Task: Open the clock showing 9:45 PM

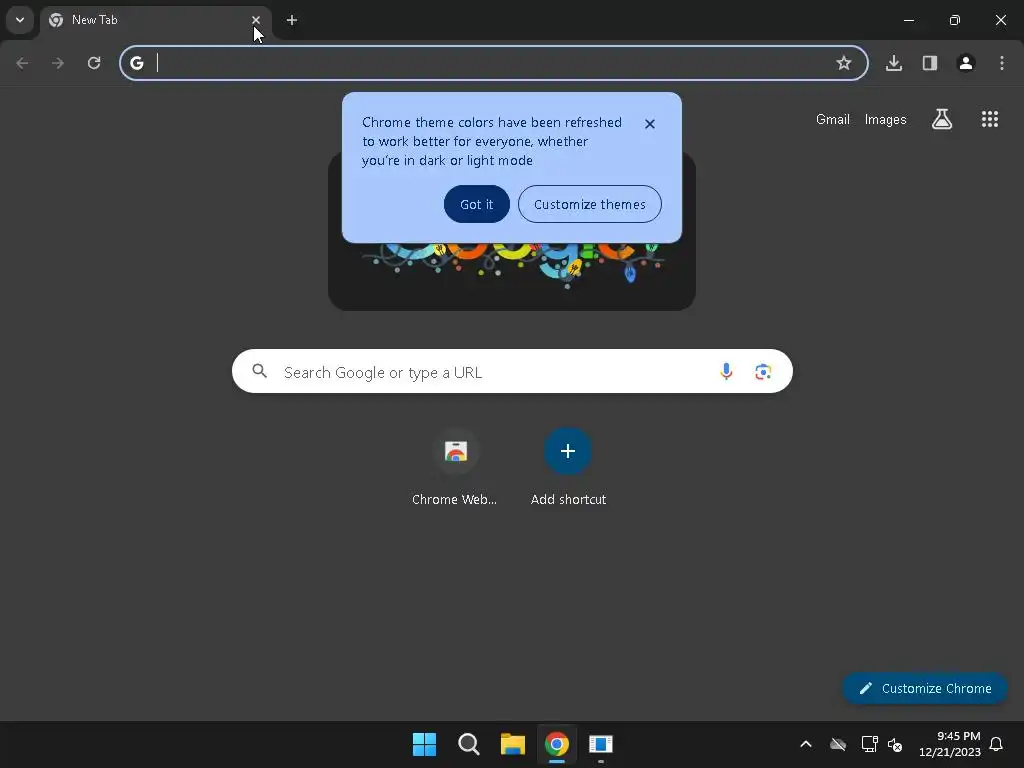Action: [950, 744]
